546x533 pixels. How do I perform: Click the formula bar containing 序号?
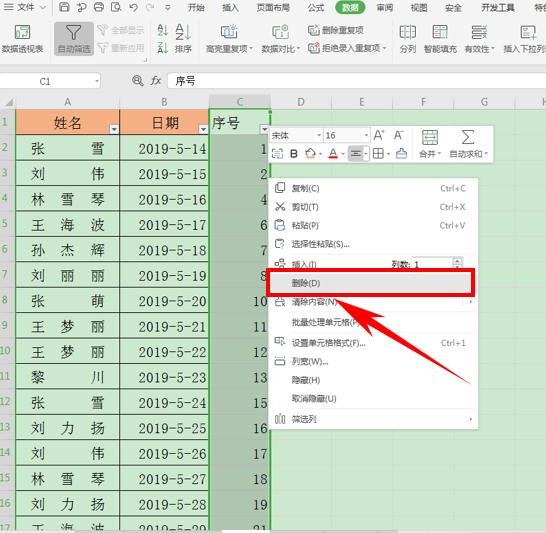(357, 81)
